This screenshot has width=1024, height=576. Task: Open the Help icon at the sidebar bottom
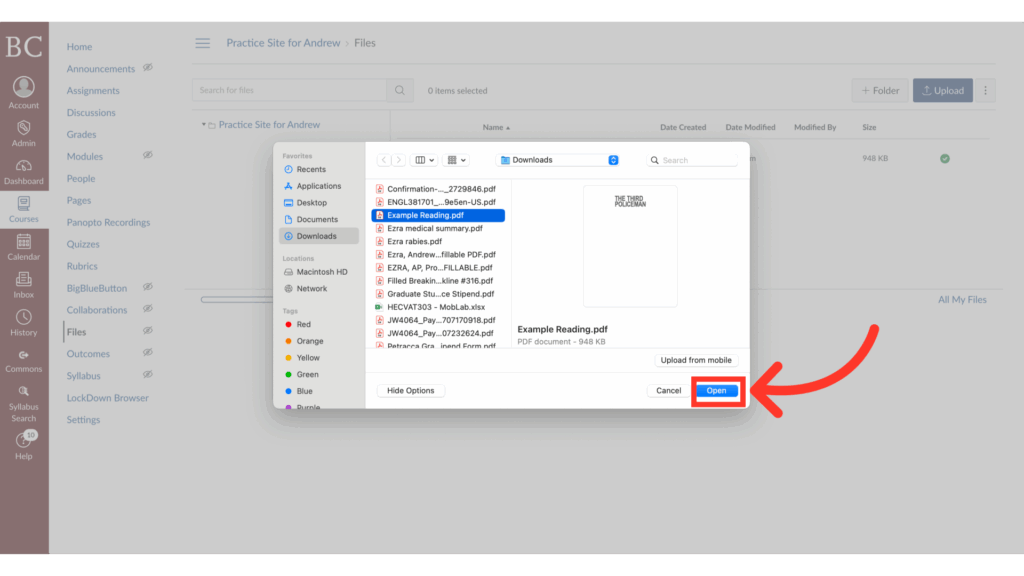23,437
